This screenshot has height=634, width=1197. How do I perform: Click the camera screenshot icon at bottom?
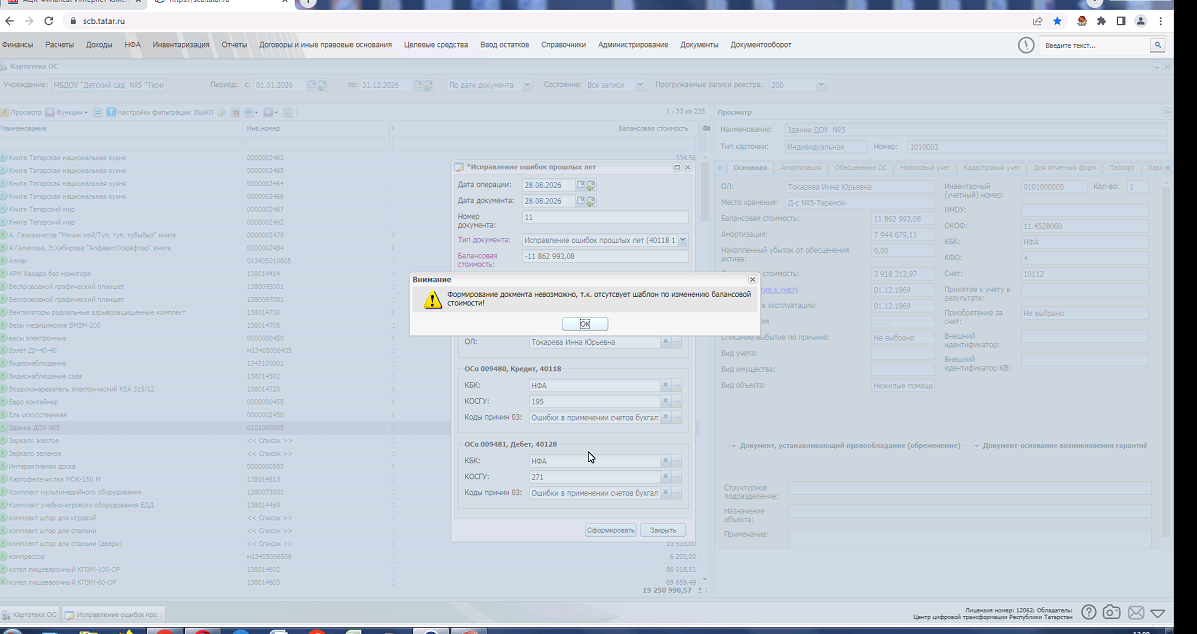coord(1112,612)
